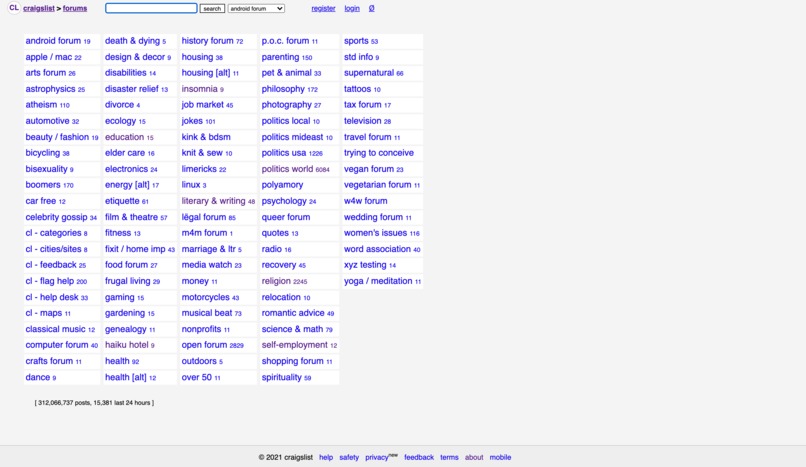806x467 pixels.
Task: Open the disaster relief forum
Action: pos(132,89)
